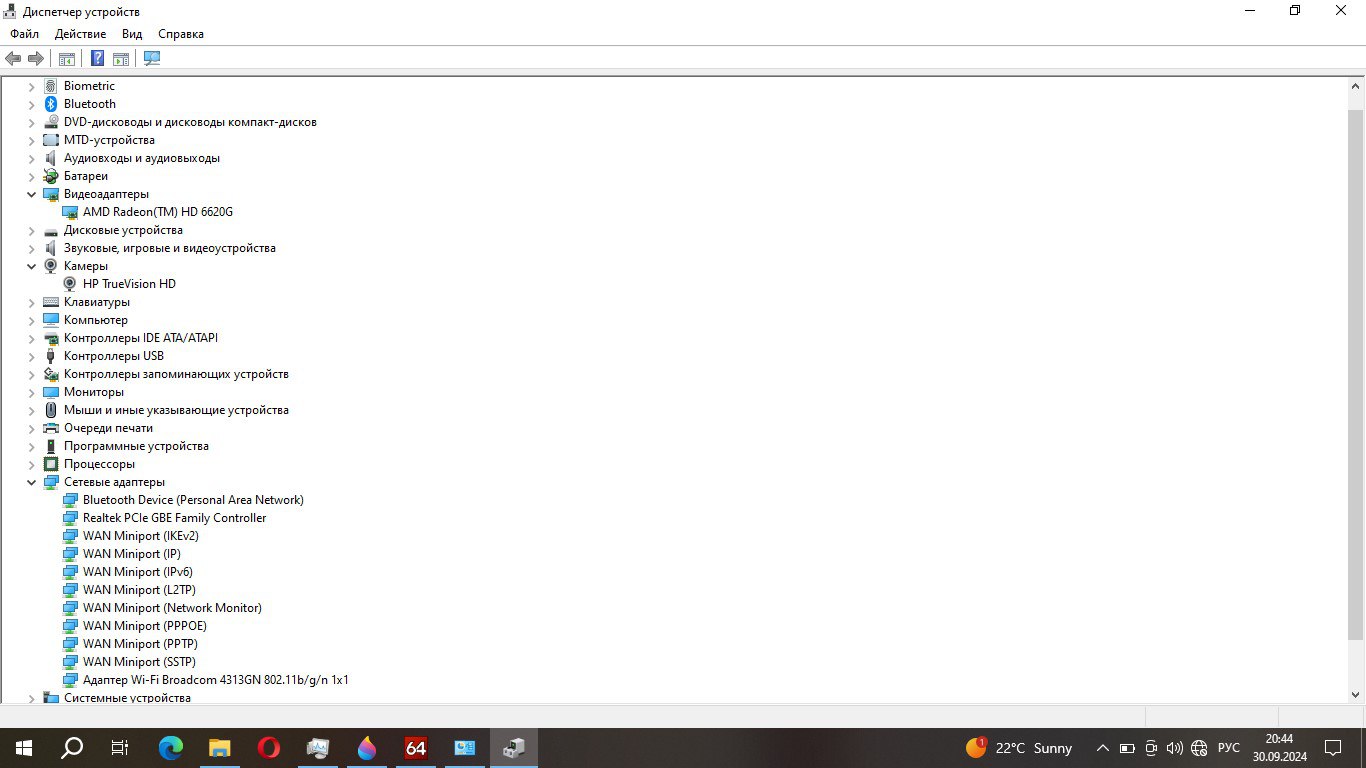Expand the Biometric category
The image size is (1366, 768).
click(31, 86)
